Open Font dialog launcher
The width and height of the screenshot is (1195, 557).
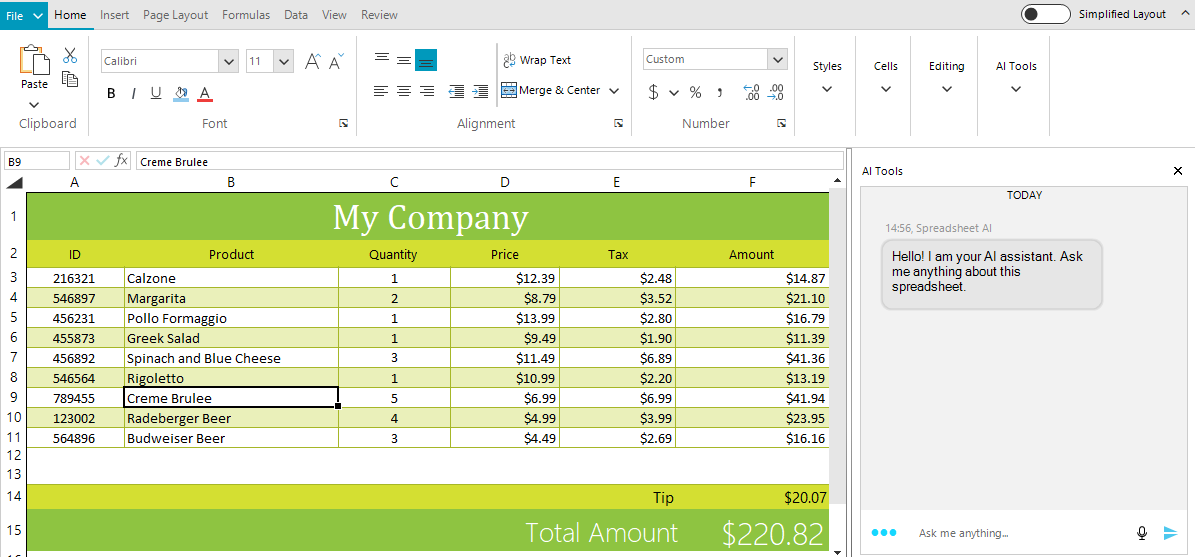[x=344, y=123]
